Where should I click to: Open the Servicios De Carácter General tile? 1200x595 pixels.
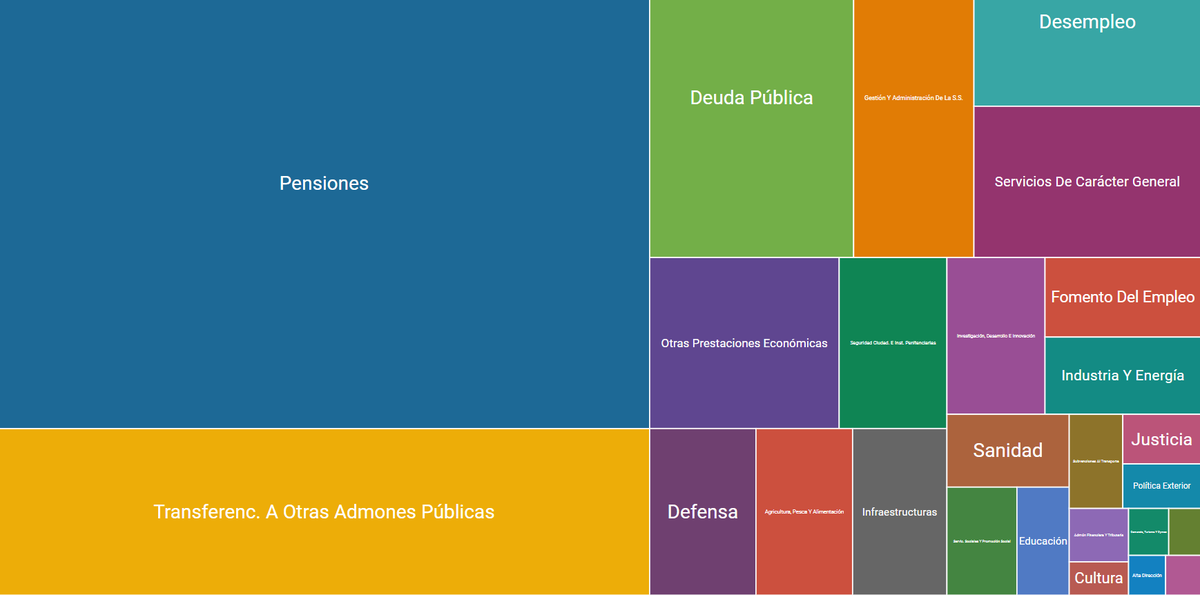1087,181
